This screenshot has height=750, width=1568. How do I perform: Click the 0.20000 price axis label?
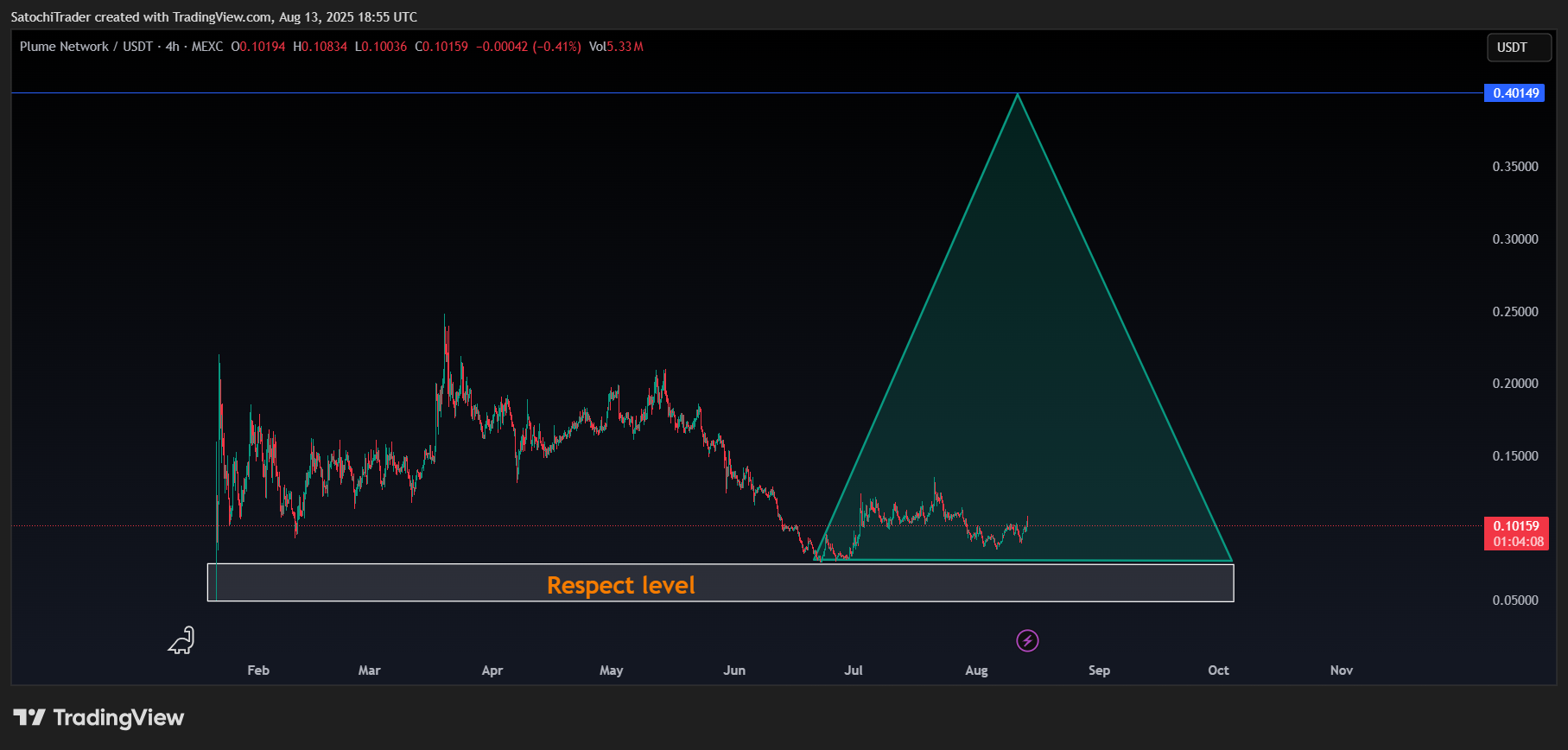[x=1515, y=384]
